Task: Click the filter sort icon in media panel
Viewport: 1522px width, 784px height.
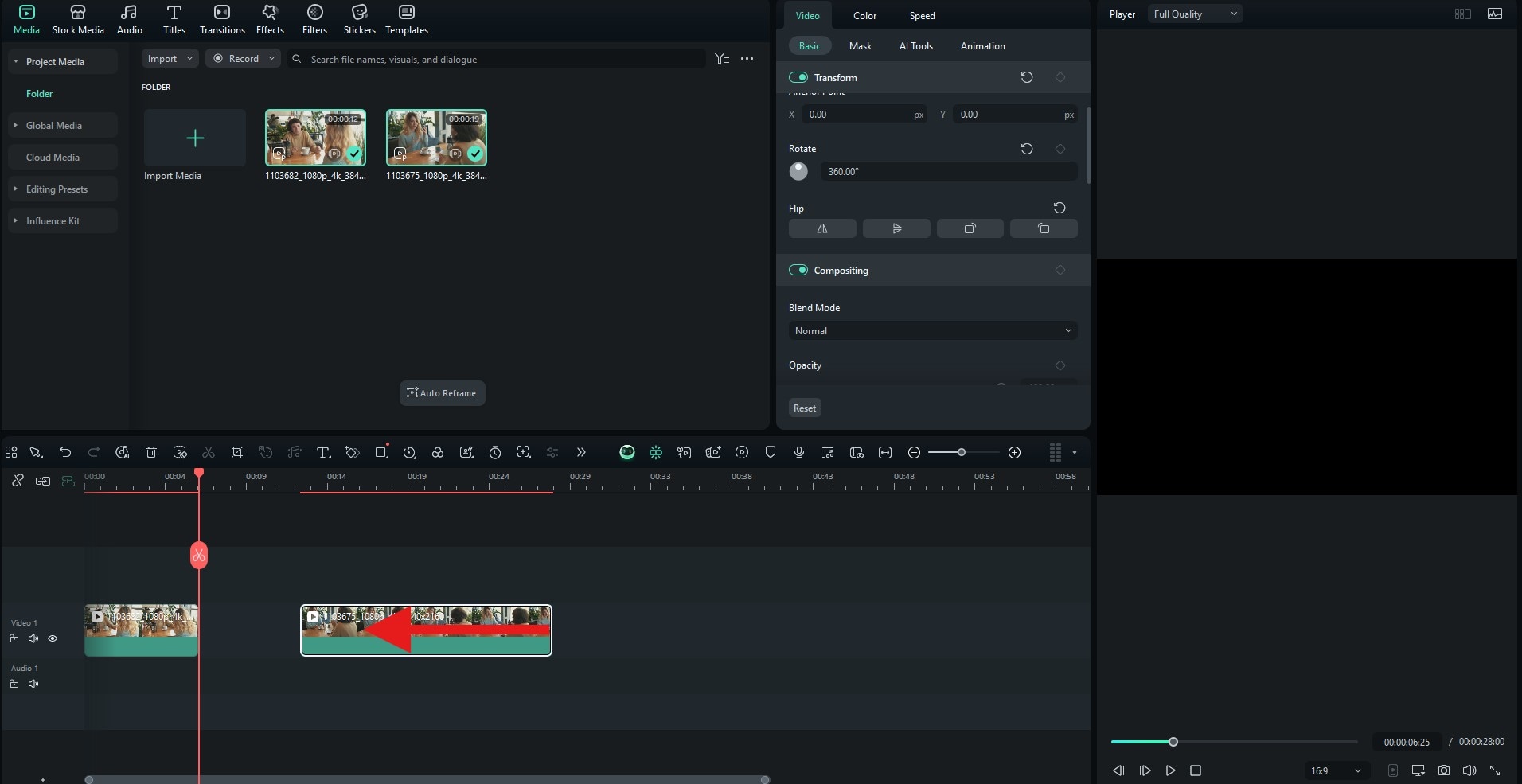Action: 722,59
